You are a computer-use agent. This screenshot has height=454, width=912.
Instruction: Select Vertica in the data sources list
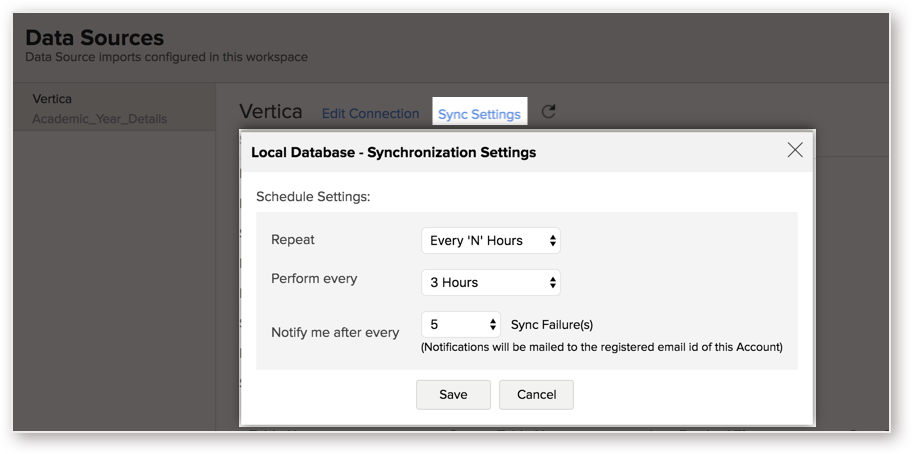tap(52, 99)
